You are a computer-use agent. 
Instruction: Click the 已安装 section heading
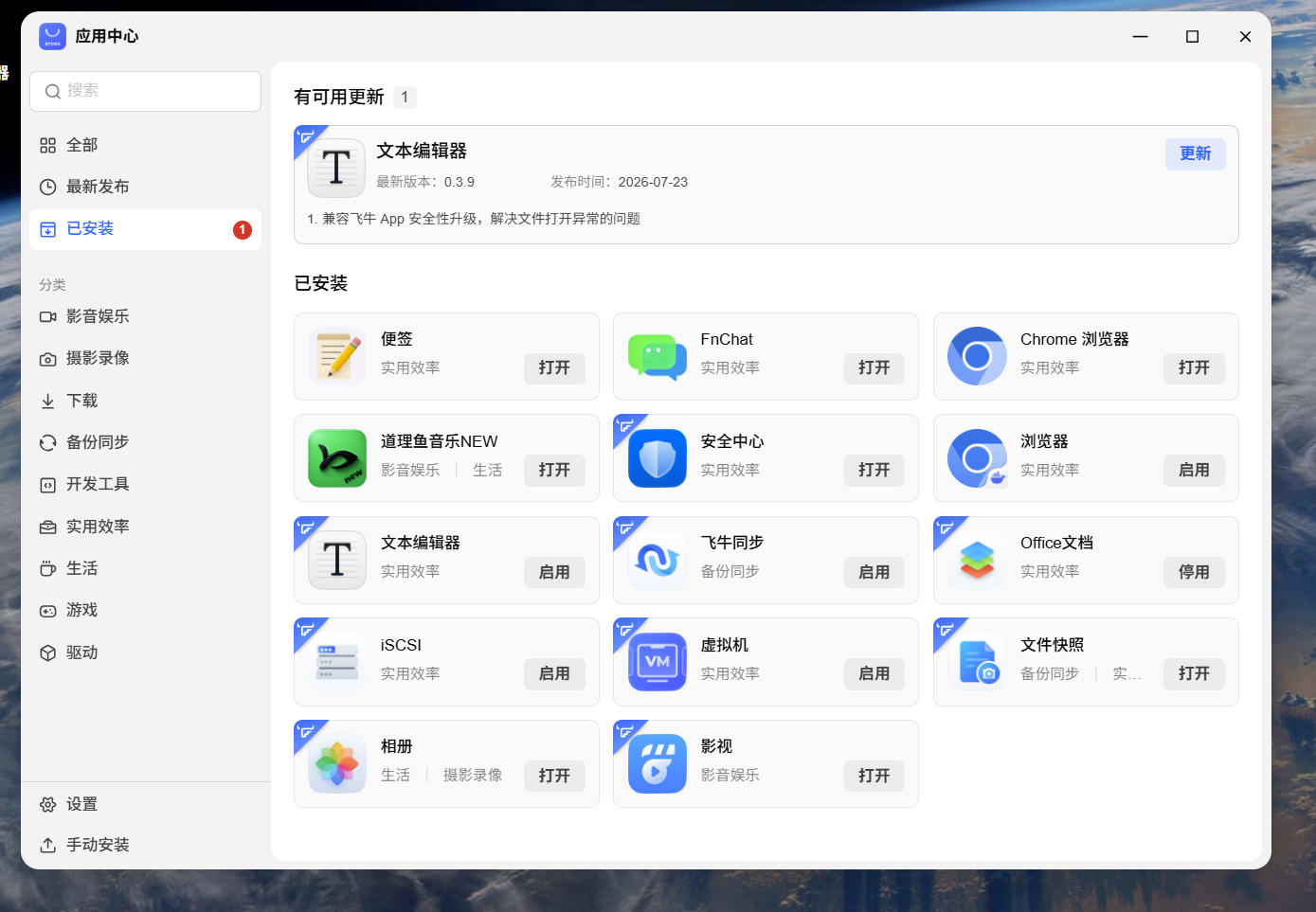321,283
